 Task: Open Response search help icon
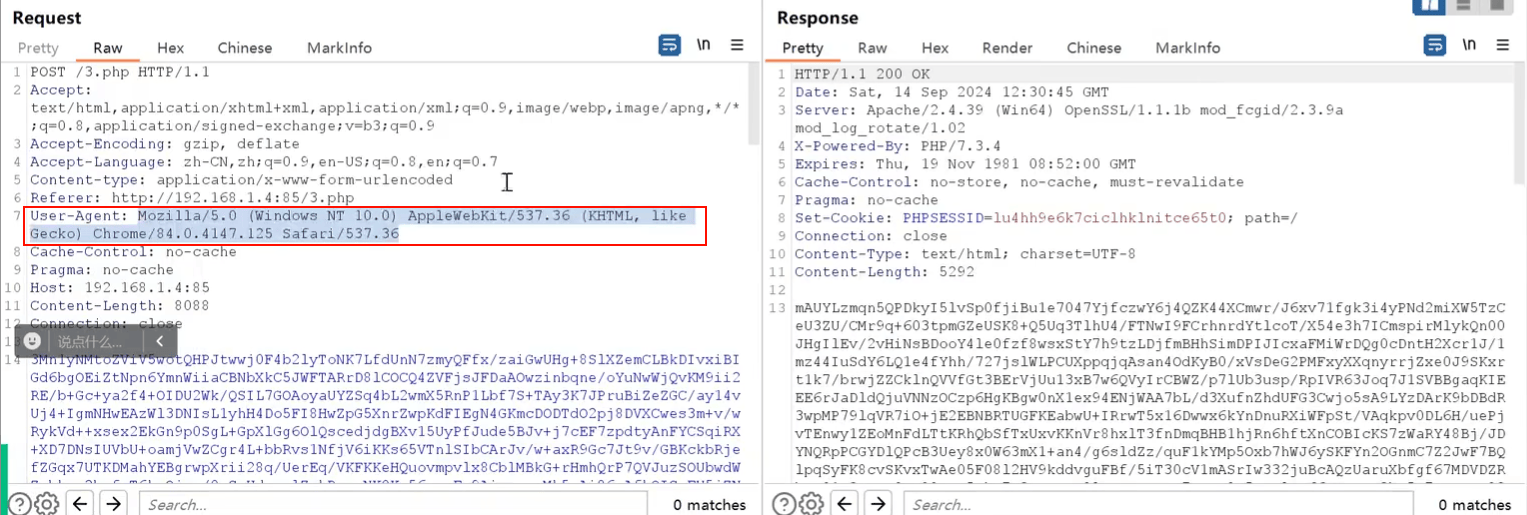[785, 504]
